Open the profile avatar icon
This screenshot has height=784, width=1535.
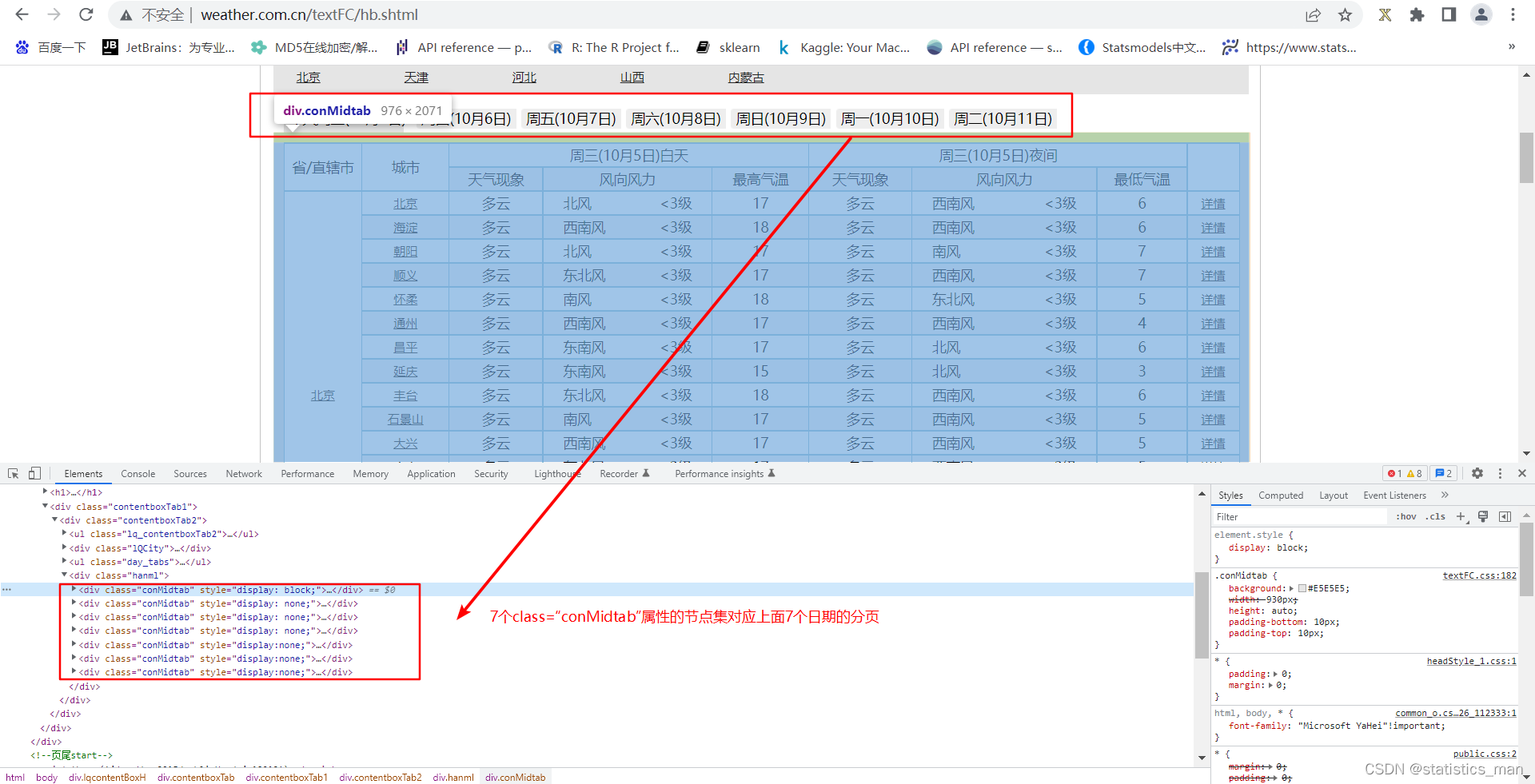1481,14
